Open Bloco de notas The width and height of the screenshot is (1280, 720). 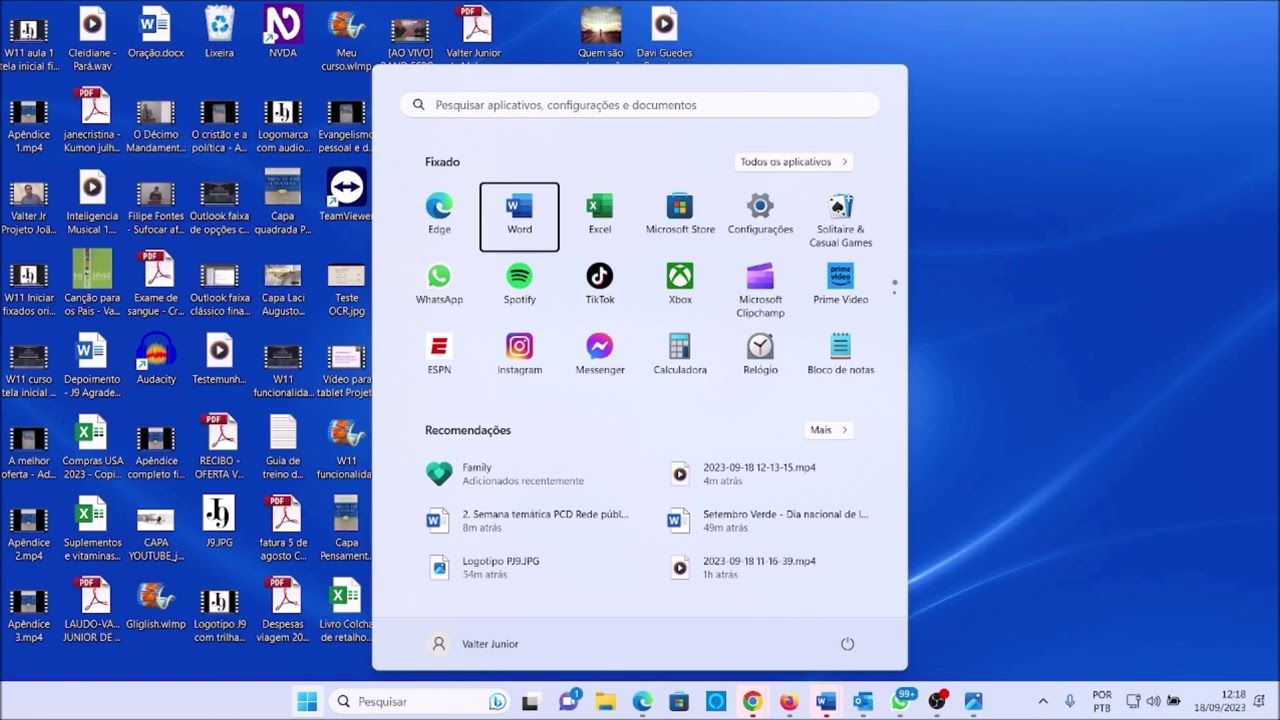(840, 355)
